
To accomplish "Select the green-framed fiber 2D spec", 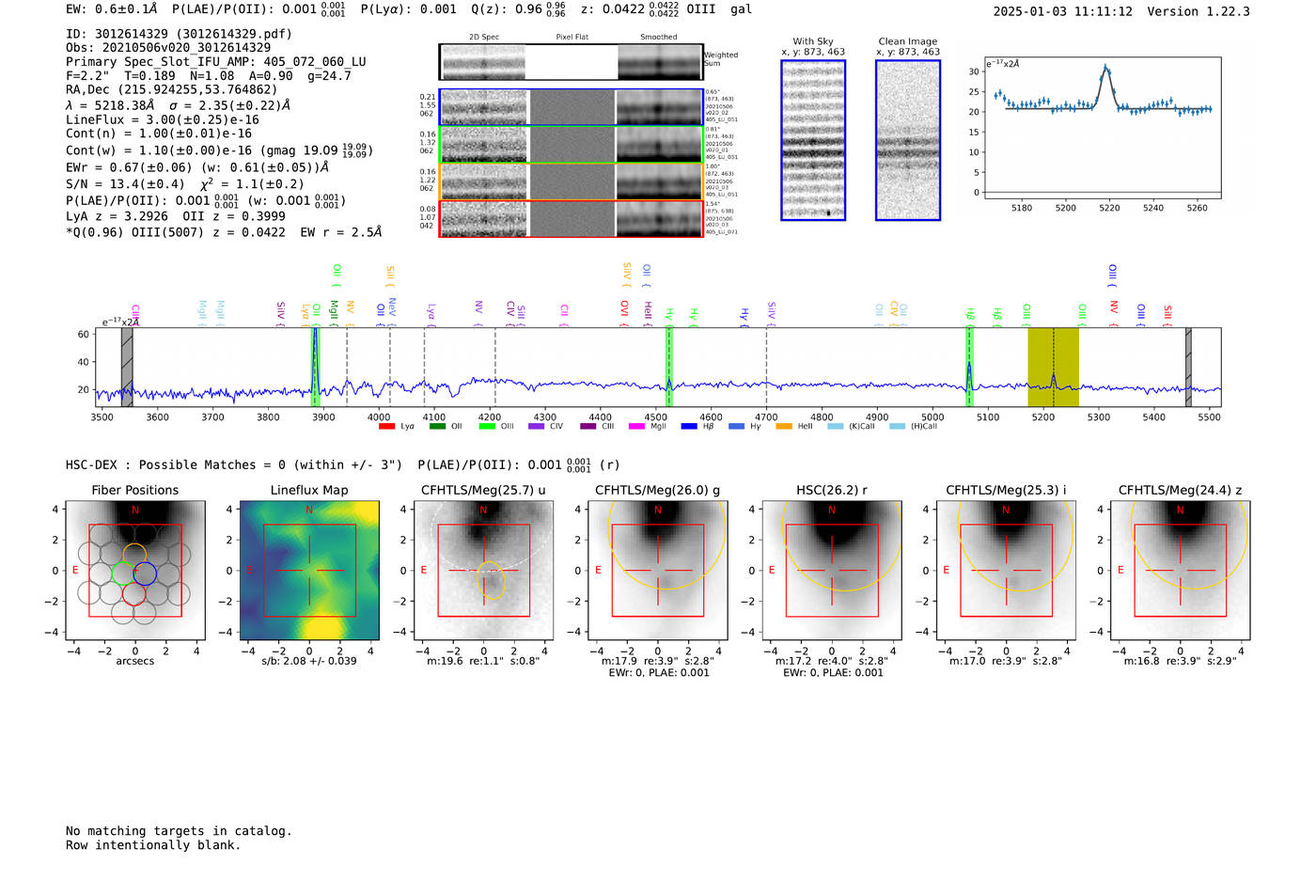I will tap(483, 144).
